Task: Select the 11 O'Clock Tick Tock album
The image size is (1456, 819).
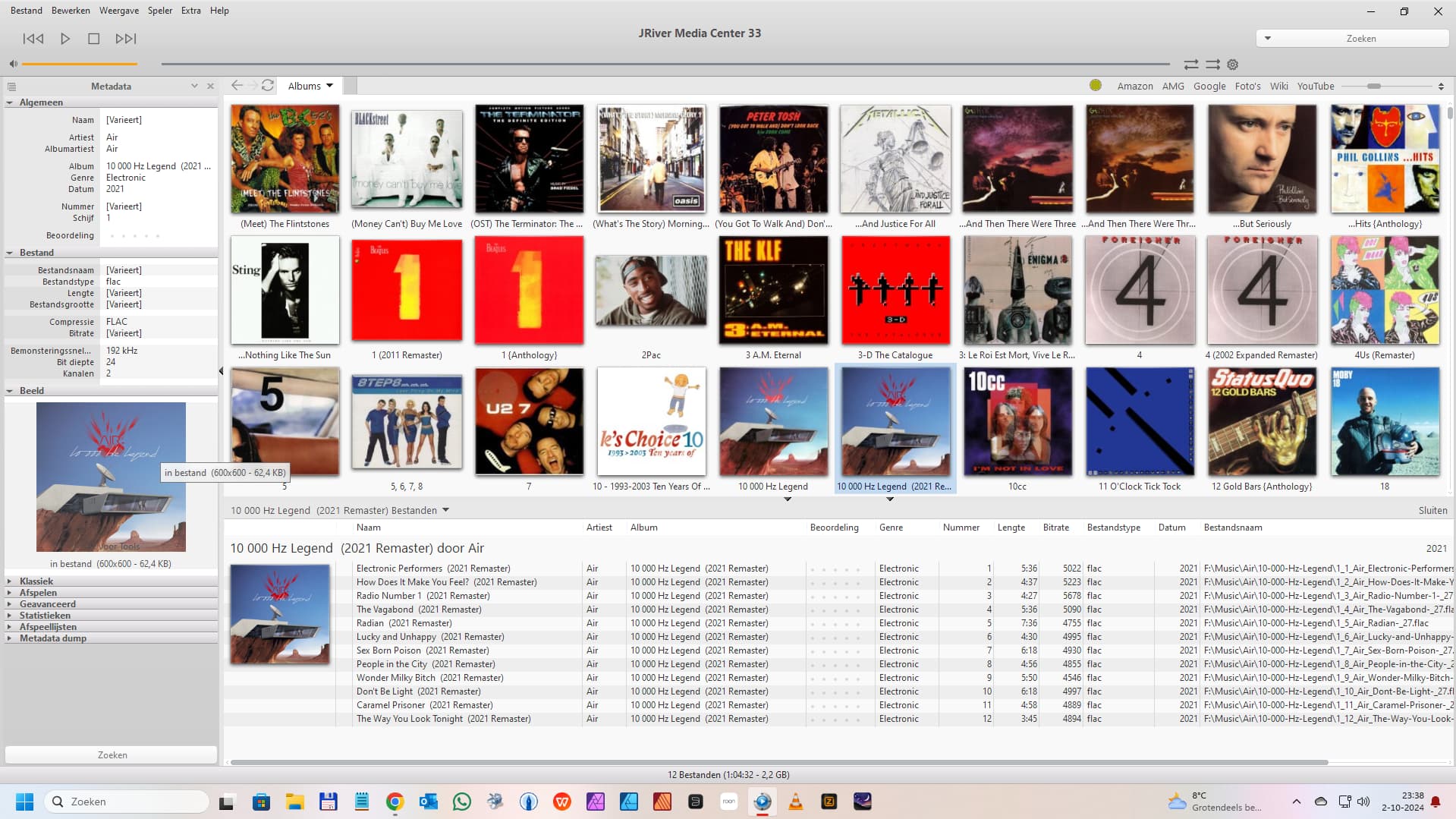Action: tap(1139, 422)
